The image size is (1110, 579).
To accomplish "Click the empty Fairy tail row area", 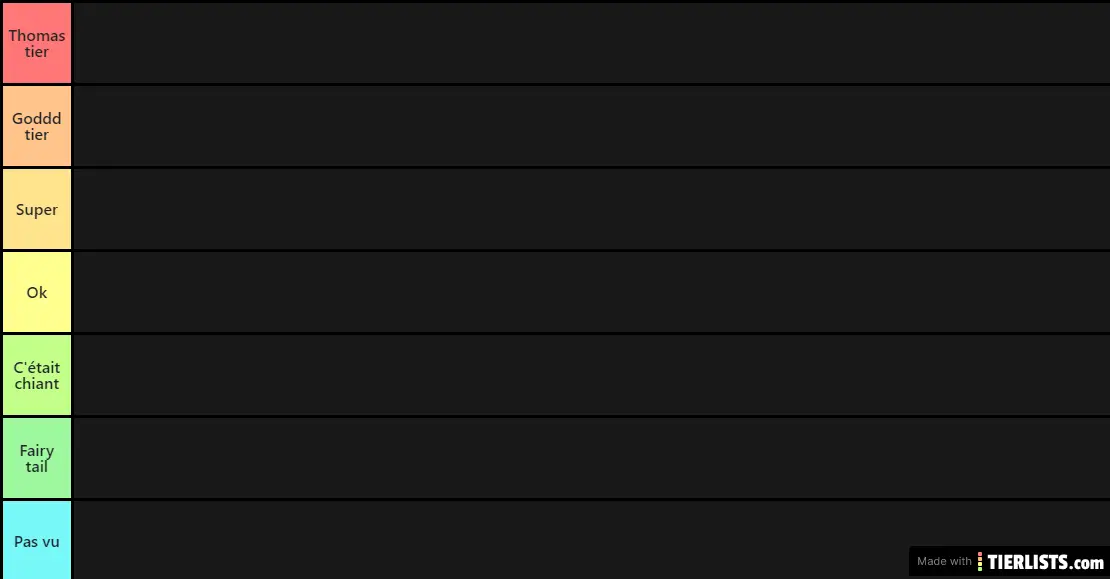I will (x=591, y=458).
